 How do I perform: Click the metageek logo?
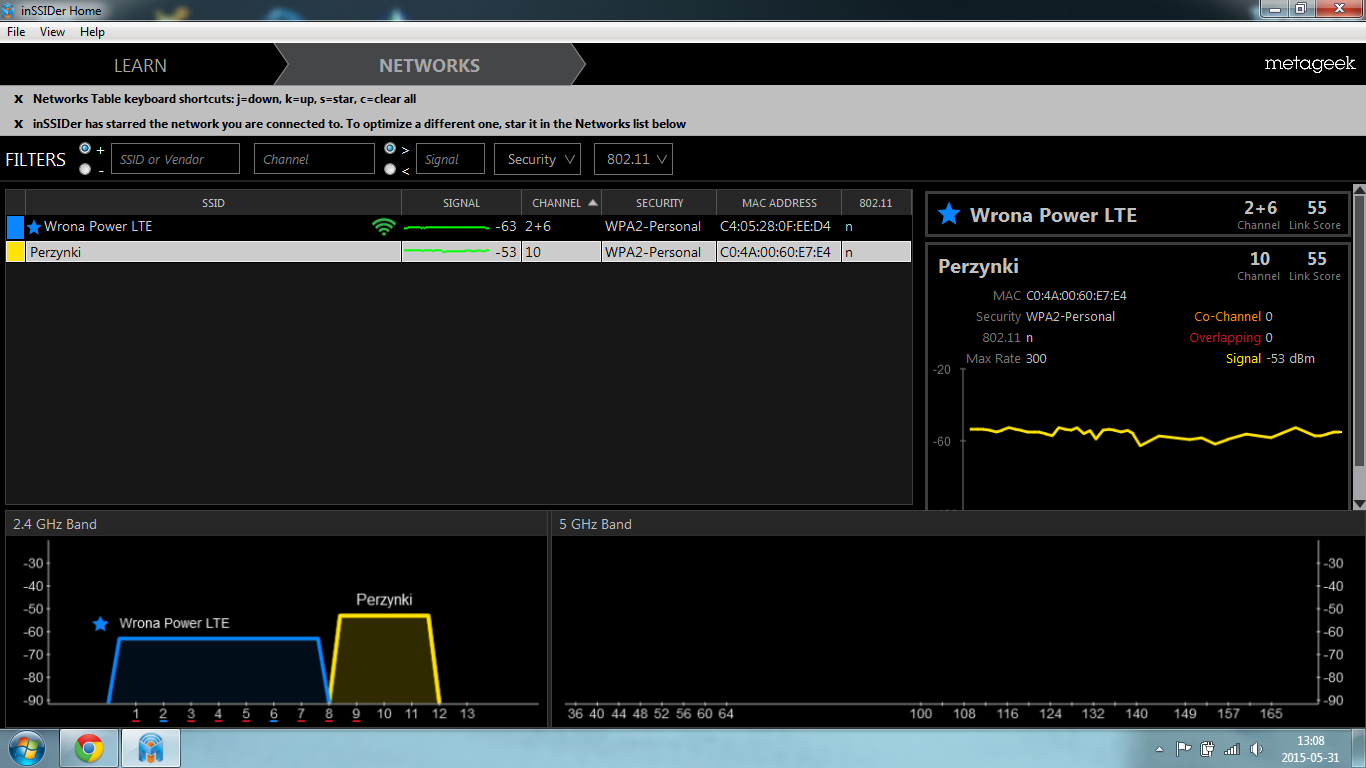coord(1309,64)
